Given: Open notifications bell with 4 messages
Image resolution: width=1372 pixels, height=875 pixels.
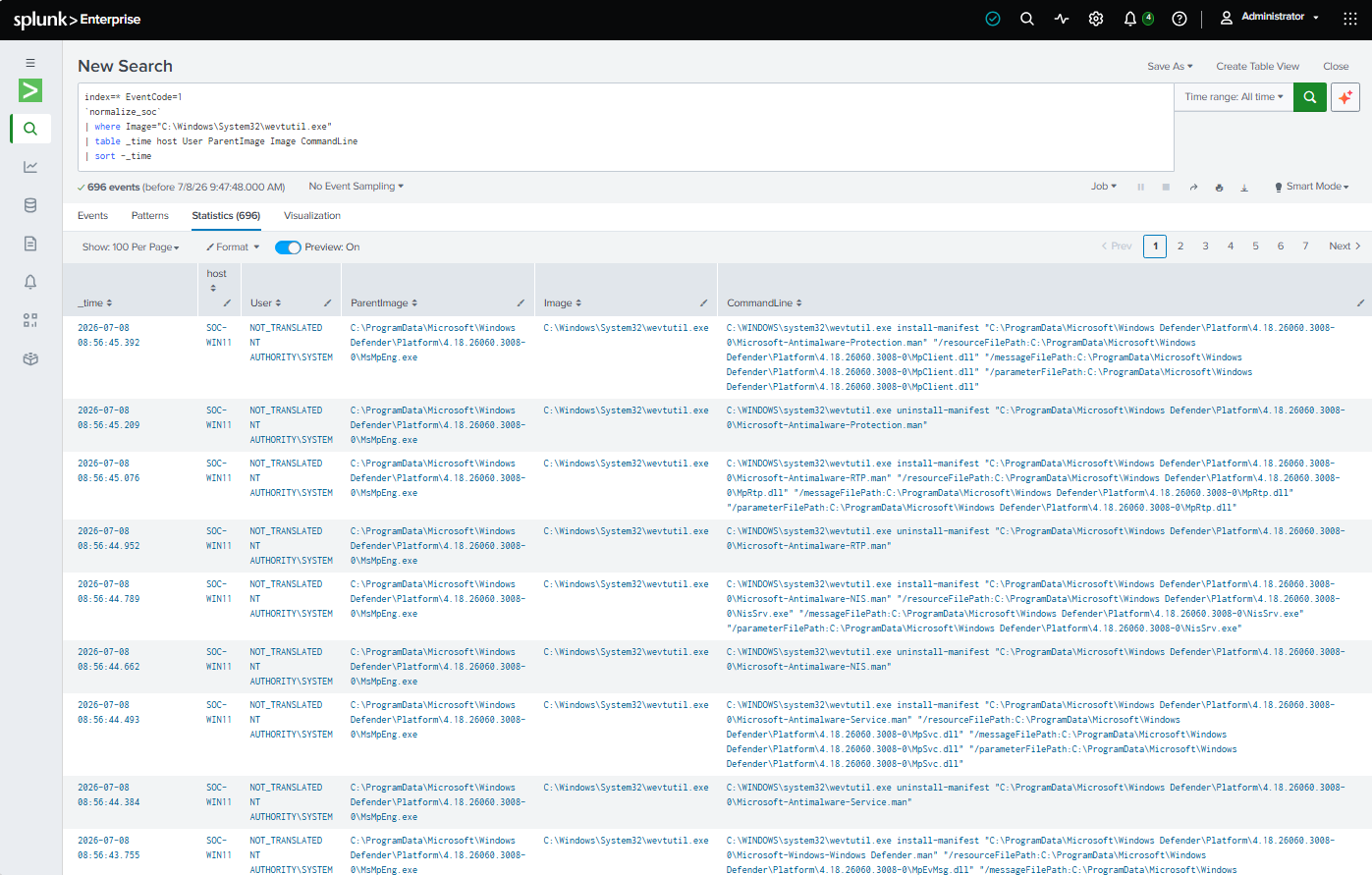Looking at the screenshot, I should click(1137, 19).
